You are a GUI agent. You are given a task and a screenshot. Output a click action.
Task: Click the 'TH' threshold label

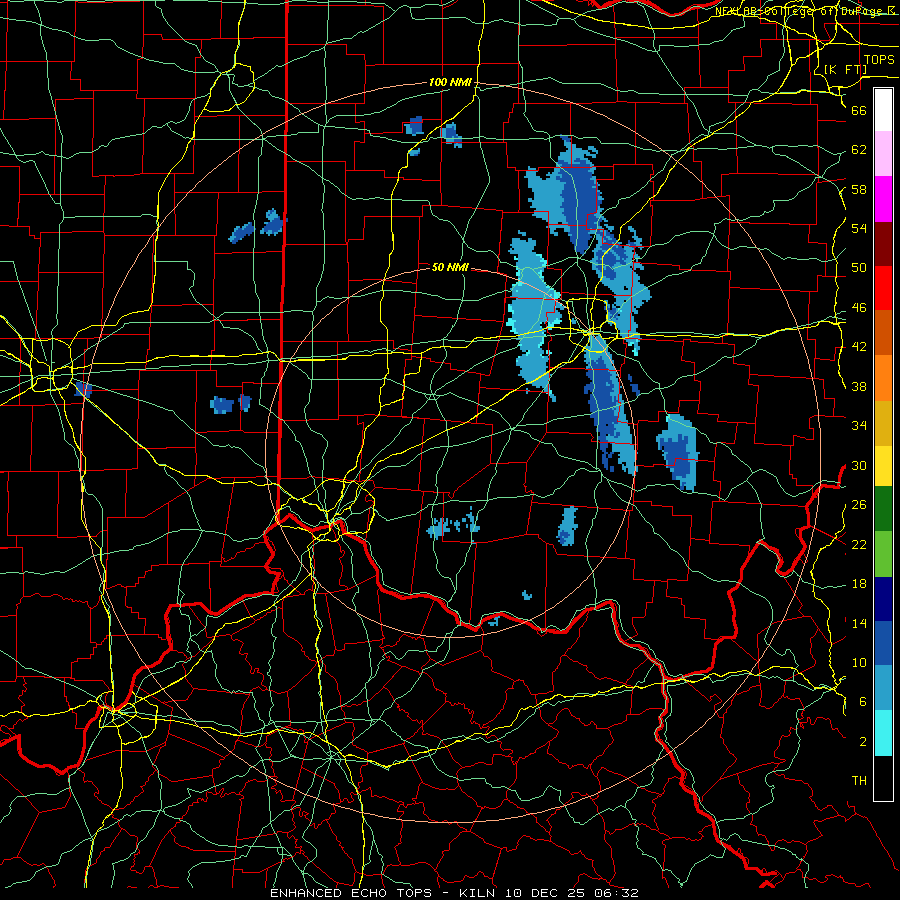tap(859, 781)
